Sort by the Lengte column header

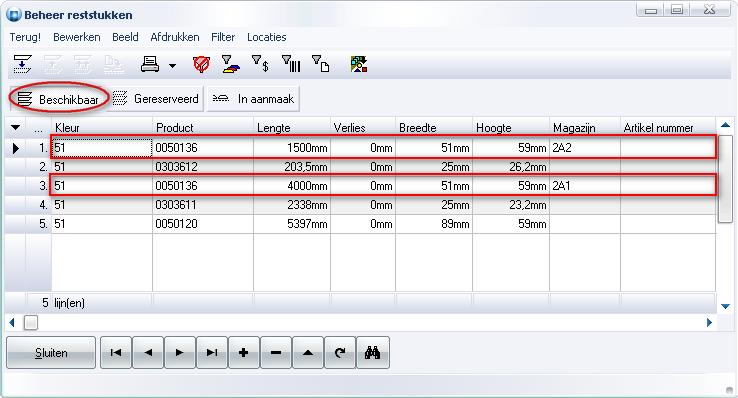coord(292,127)
